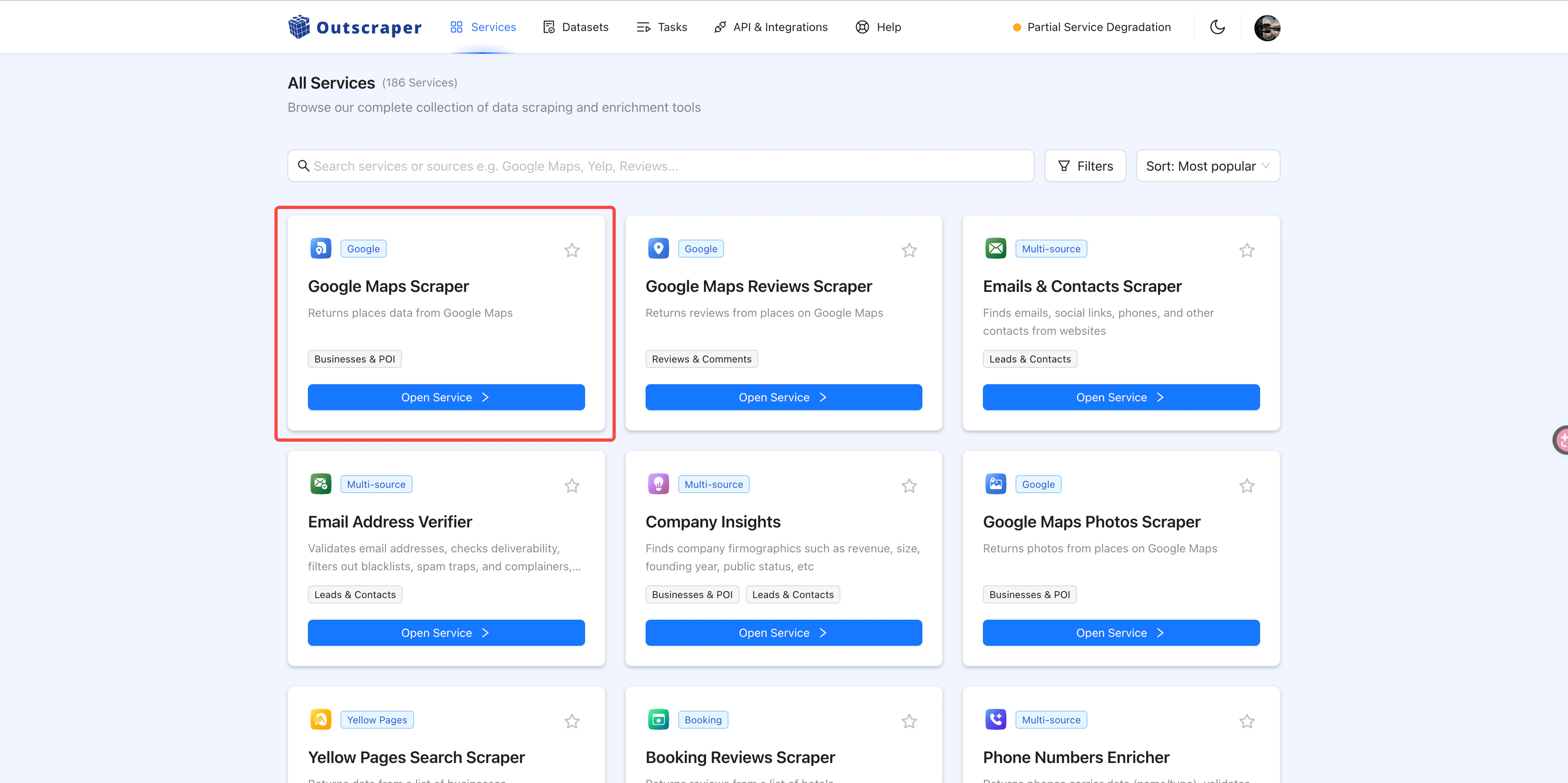Image resolution: width=1568 pixels, height=783 pixels.
Task: Click Multi-source tag on Emails & Contacts
Action: coord(1051,249)
